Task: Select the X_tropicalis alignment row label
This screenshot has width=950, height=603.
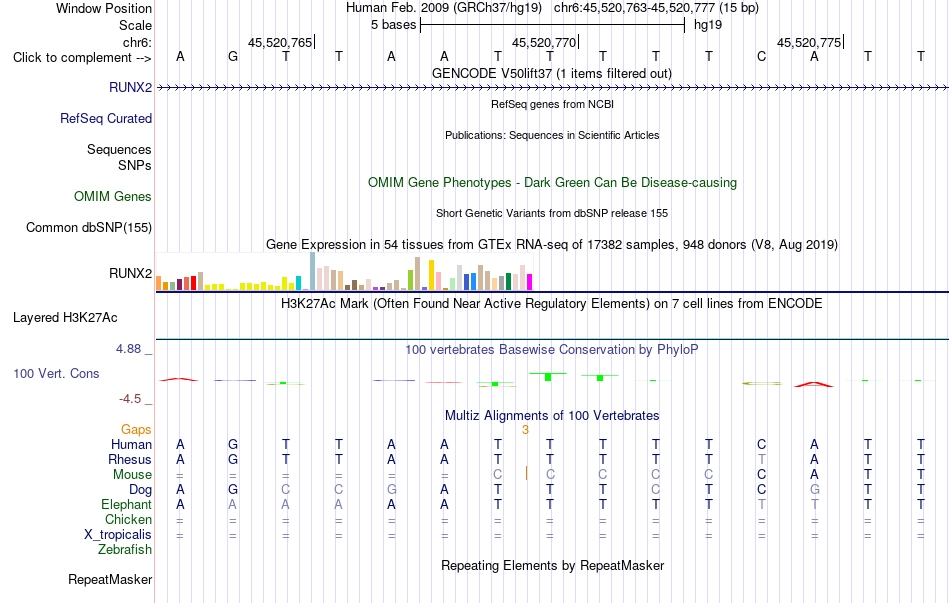Action: coord(118,535)
